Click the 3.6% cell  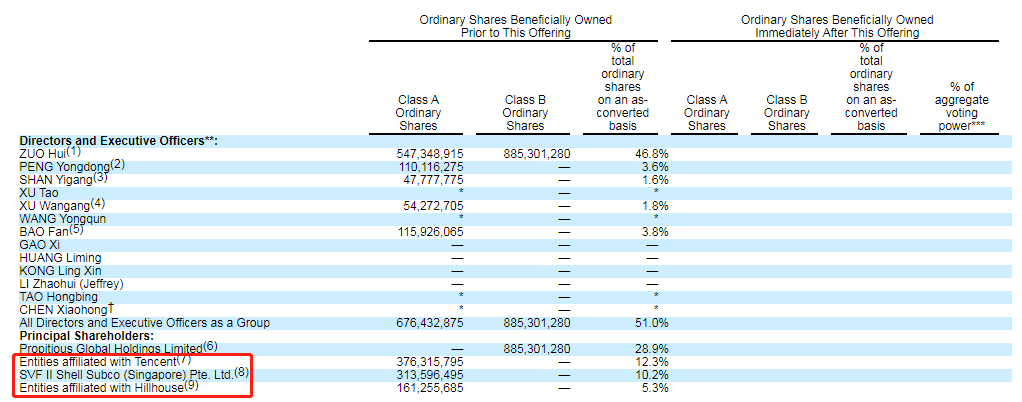(655, 167)
